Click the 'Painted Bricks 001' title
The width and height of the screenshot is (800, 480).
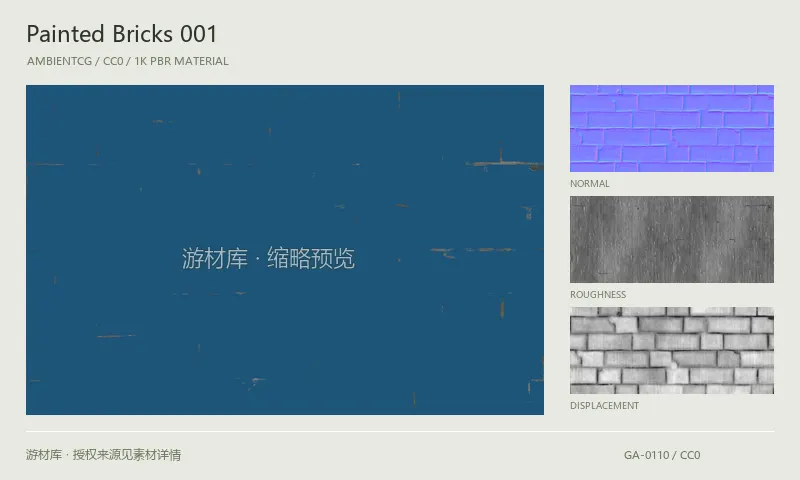pyautogui.click(x=122, y=34)
